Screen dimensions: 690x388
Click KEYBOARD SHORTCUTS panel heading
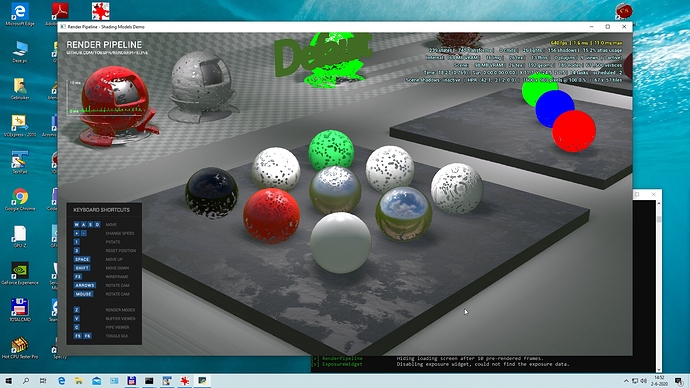(x=101, y=210)
